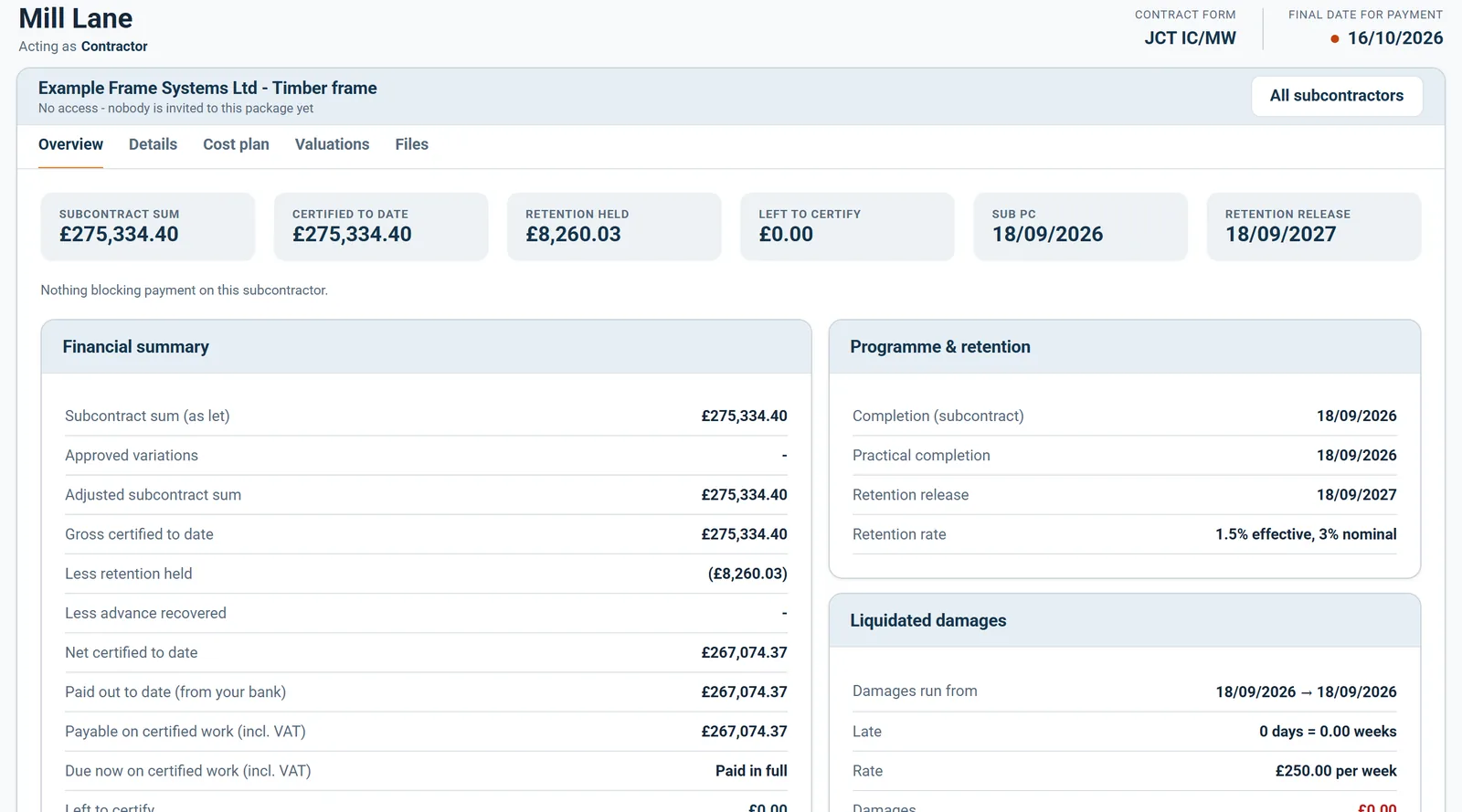Click the 'Acting as Contractor' role label
Viewport: 1462px width, 812px height.
pos(83,47)
